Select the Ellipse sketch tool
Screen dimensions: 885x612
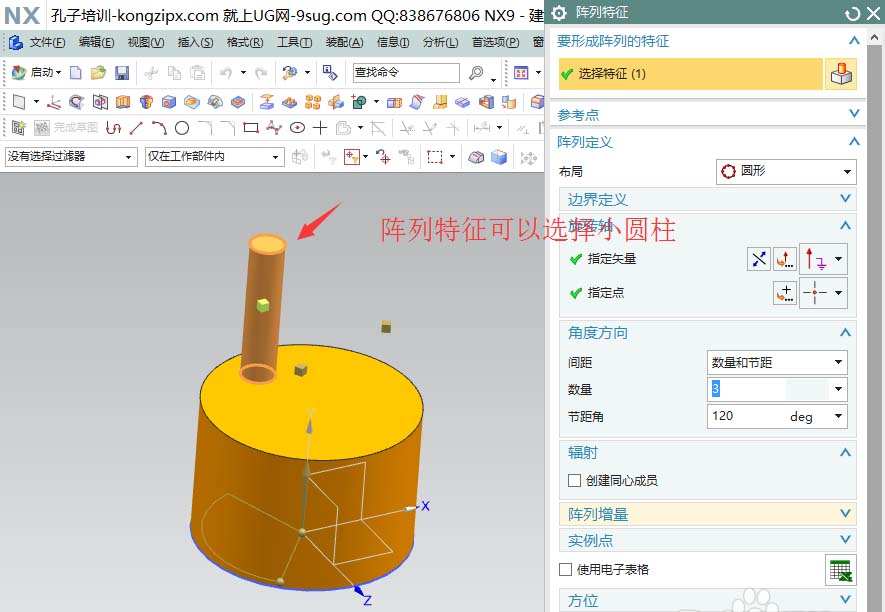[x=297, y=128]
